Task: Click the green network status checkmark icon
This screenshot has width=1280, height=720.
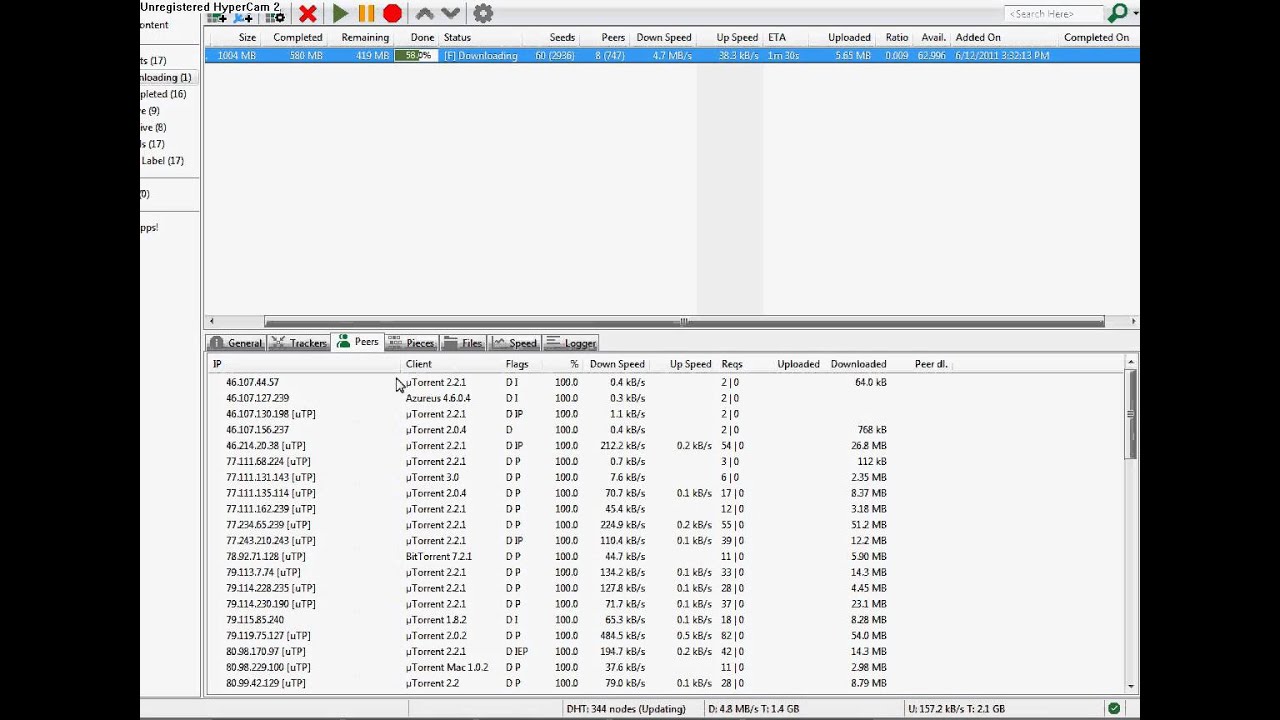Action: (1114, 708)
